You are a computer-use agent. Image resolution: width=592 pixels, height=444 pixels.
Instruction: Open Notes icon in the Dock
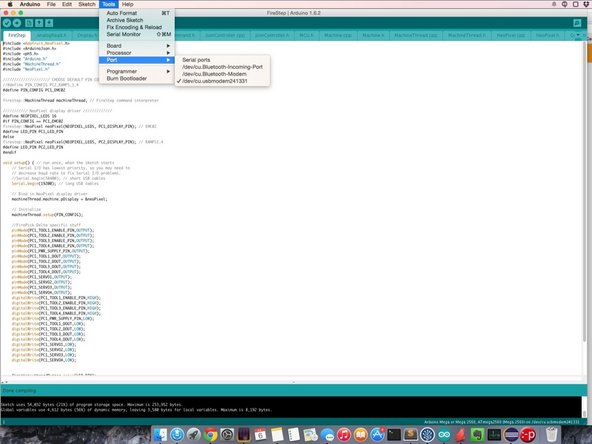[277, 435]
